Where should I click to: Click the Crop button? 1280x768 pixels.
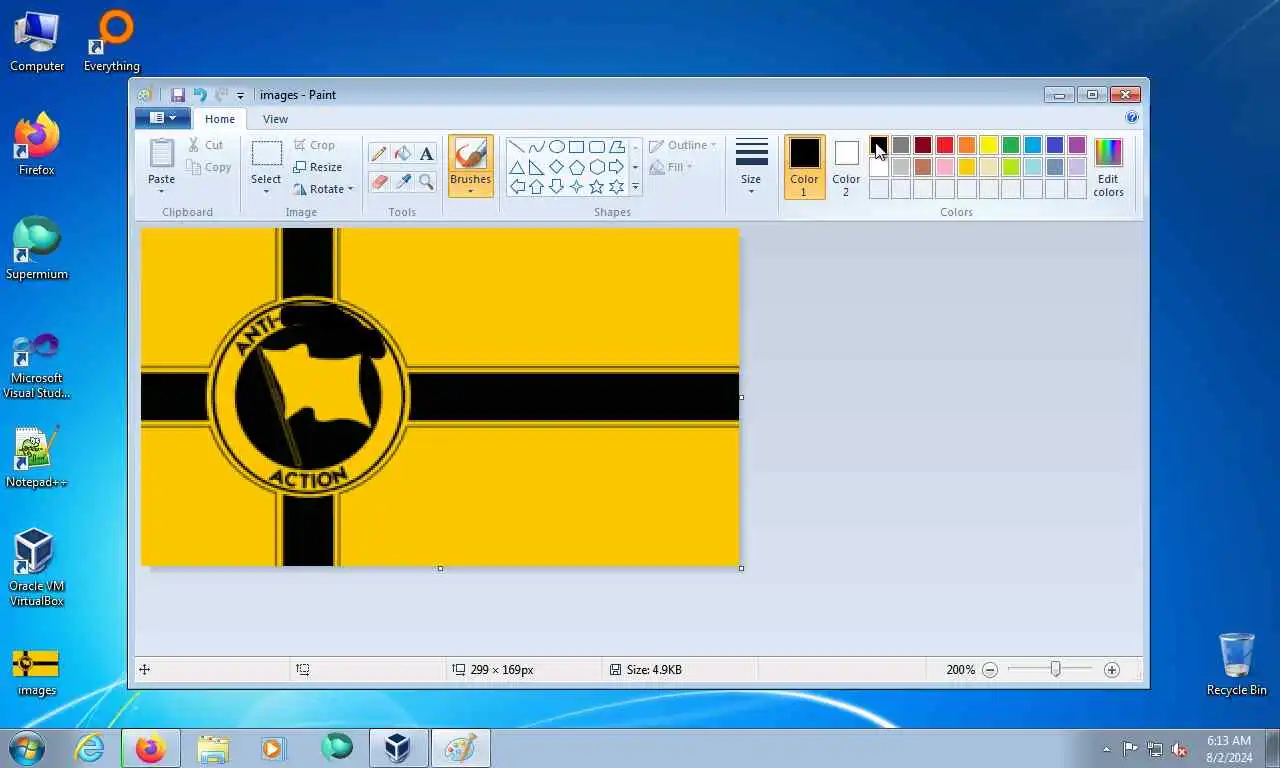pyautogui.click(x=314, y=145)
